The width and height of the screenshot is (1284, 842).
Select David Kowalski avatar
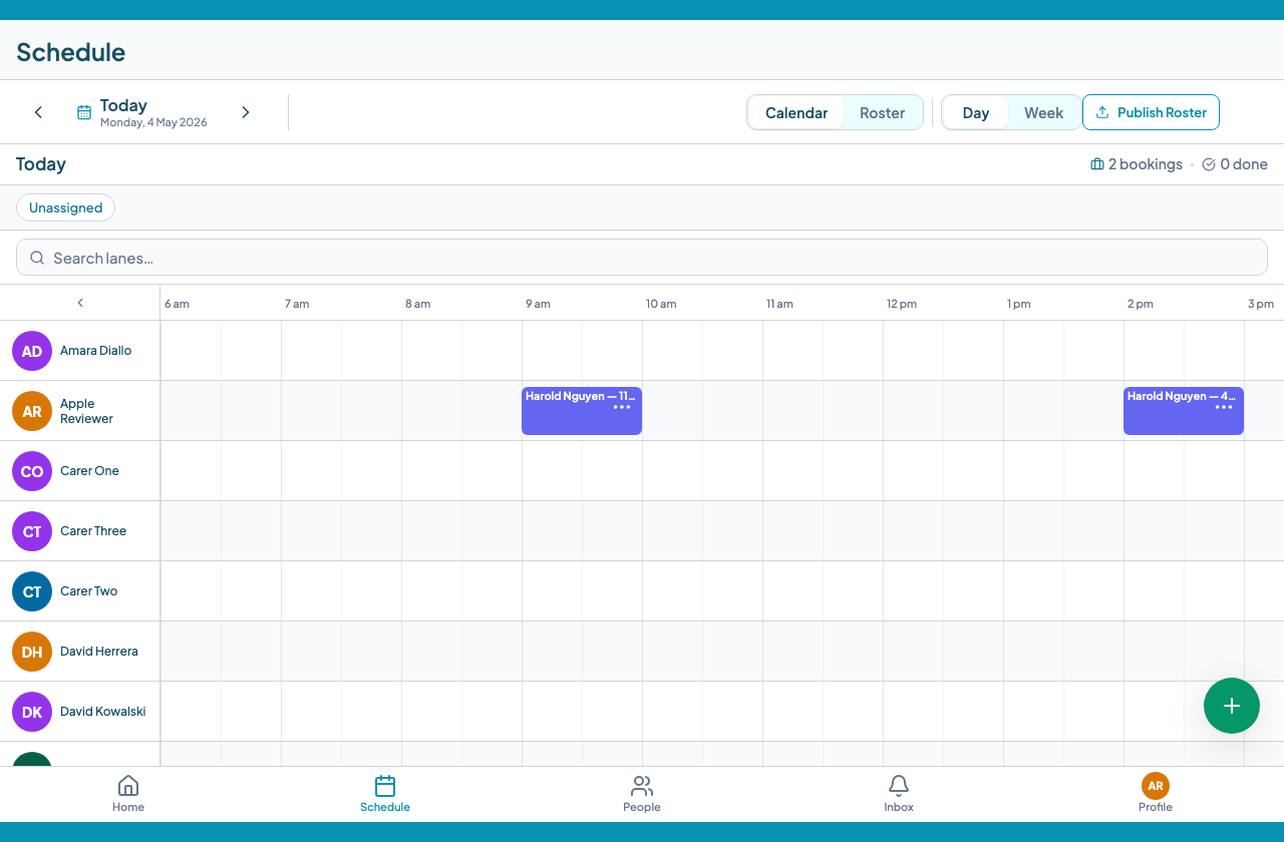(x=32, y=712)
